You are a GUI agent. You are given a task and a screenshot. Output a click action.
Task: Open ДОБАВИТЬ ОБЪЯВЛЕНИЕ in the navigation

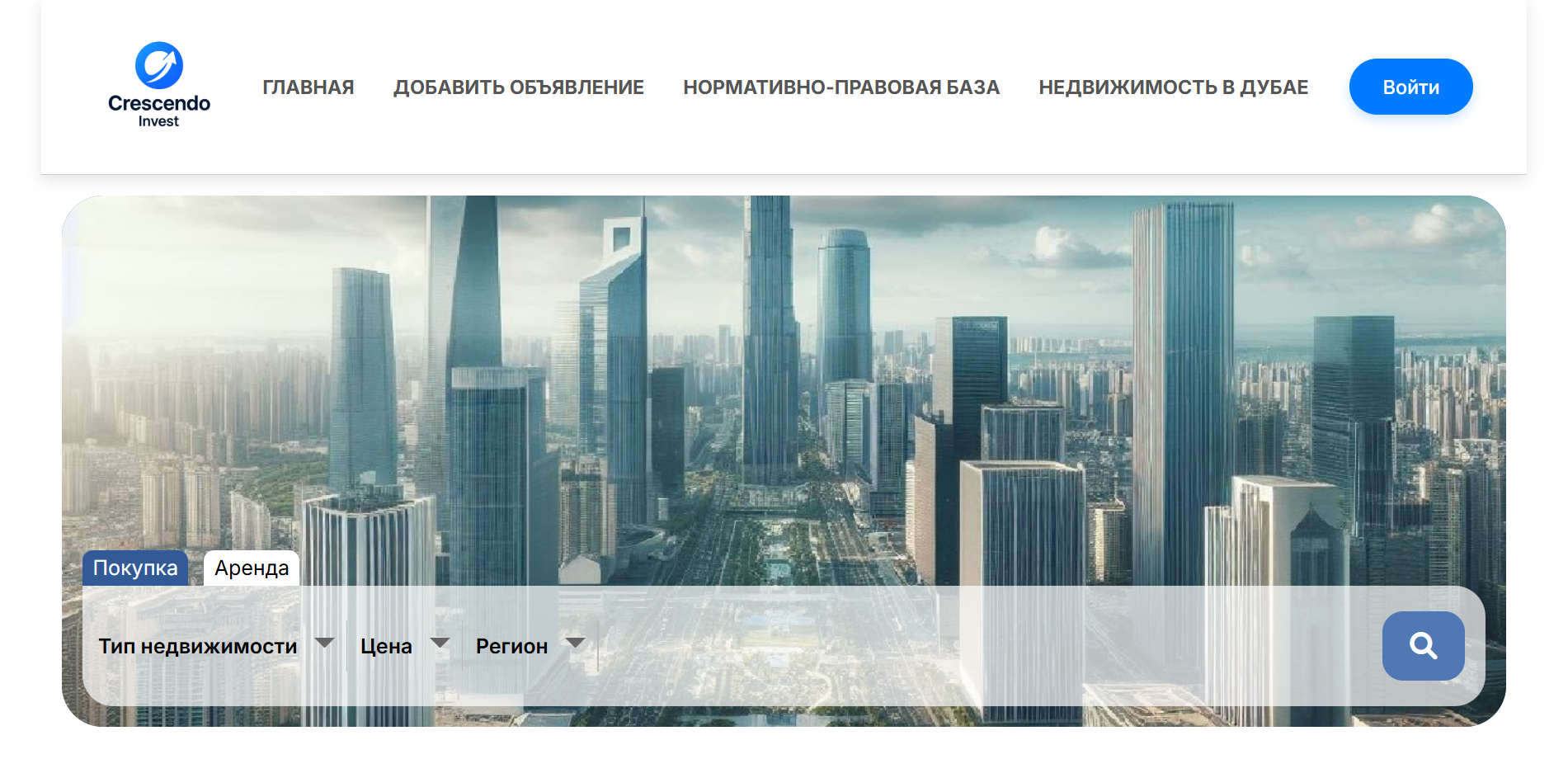519,87
